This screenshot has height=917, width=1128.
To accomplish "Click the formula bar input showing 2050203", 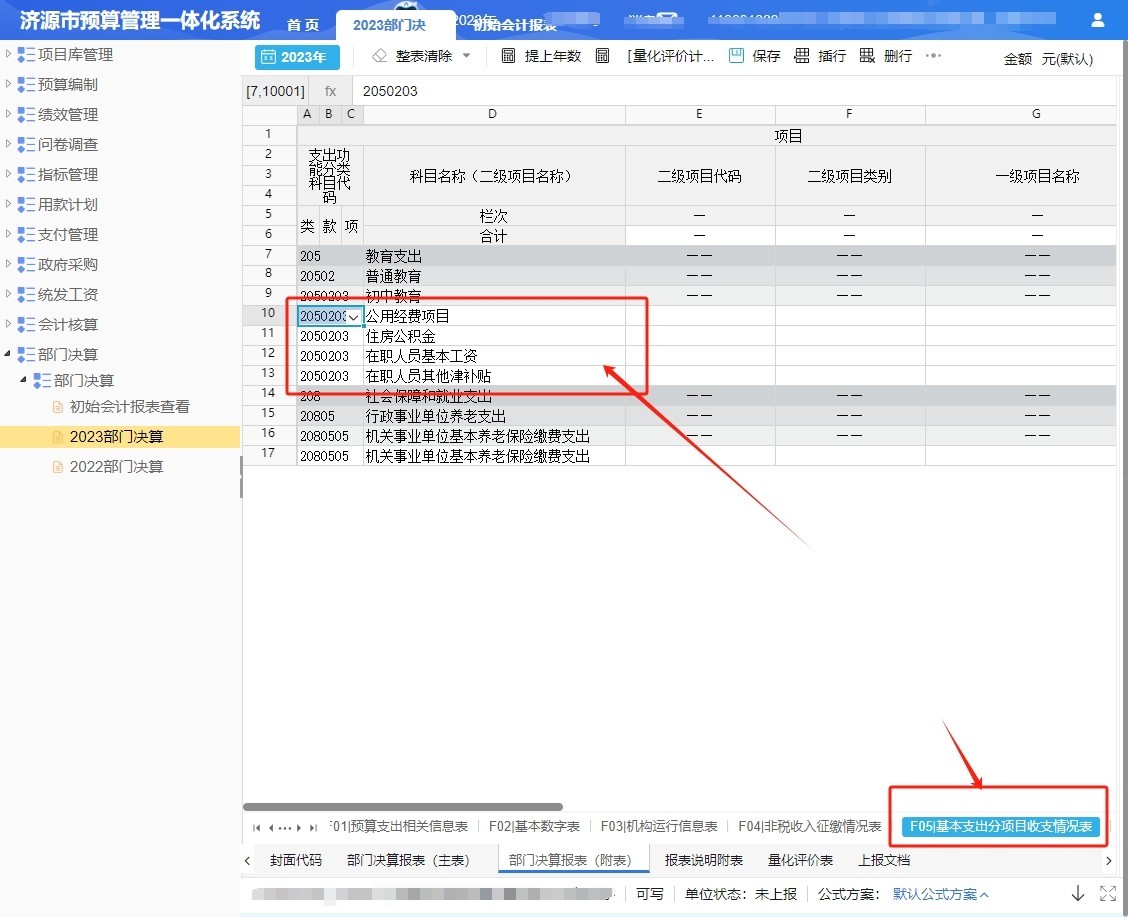I will click(734, 91).
